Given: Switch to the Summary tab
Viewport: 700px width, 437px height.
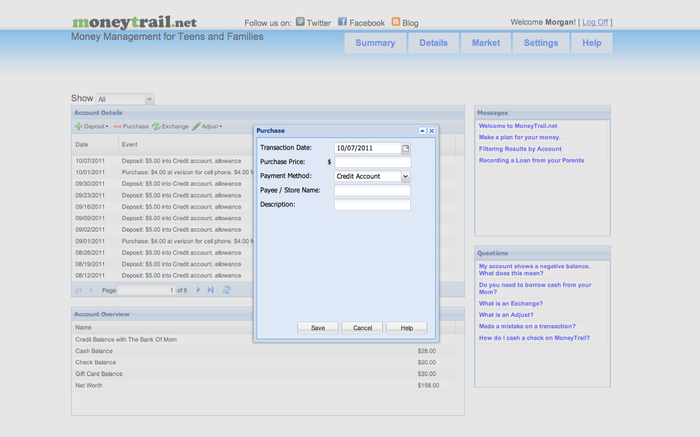Looking at the screenshot, I should (x=375, y=43).
